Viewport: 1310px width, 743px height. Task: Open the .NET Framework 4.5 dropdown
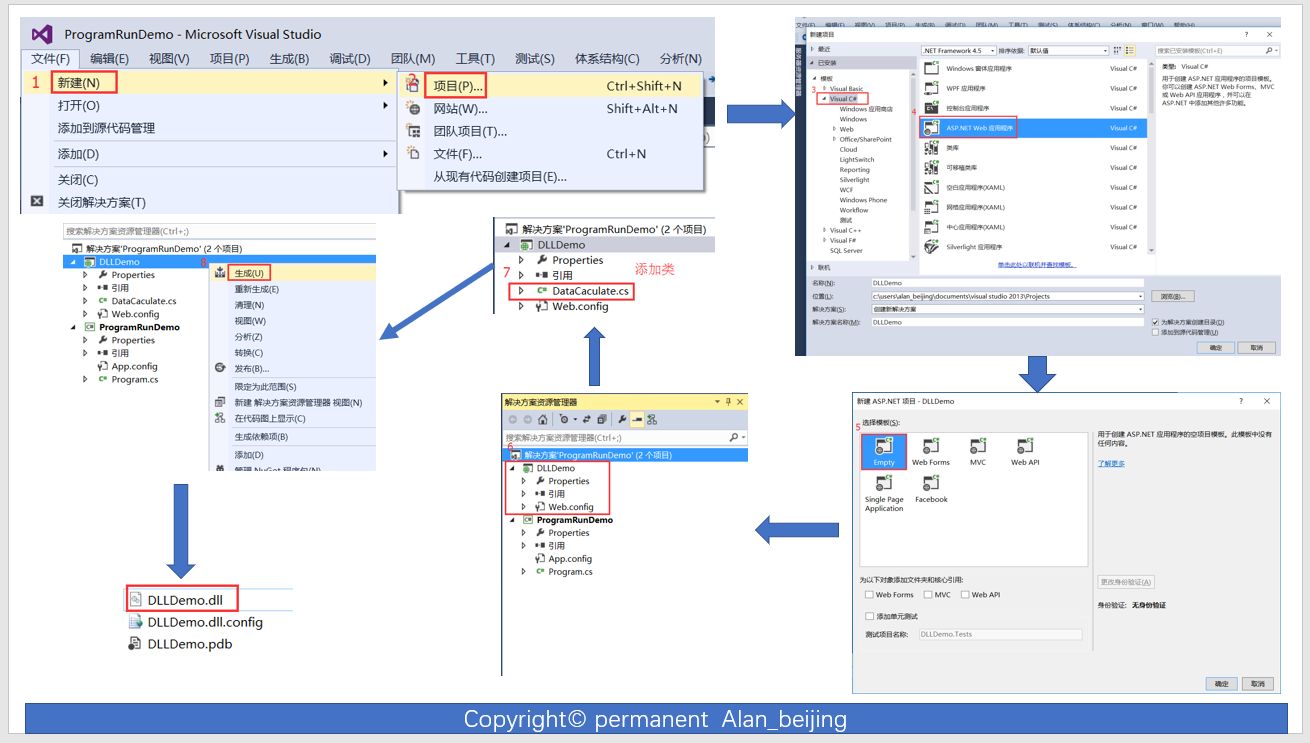pos(993,50)
